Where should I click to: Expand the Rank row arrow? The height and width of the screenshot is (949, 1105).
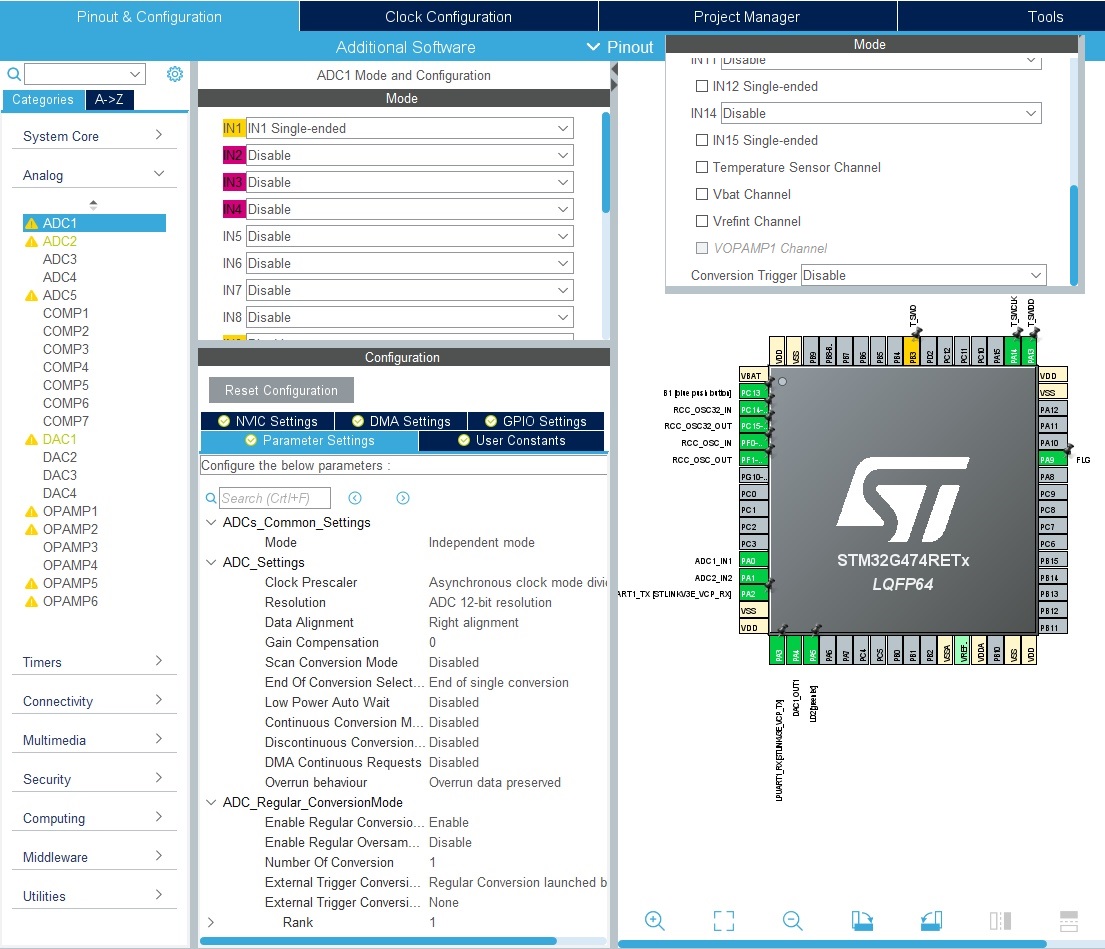(x=211, y=922)
